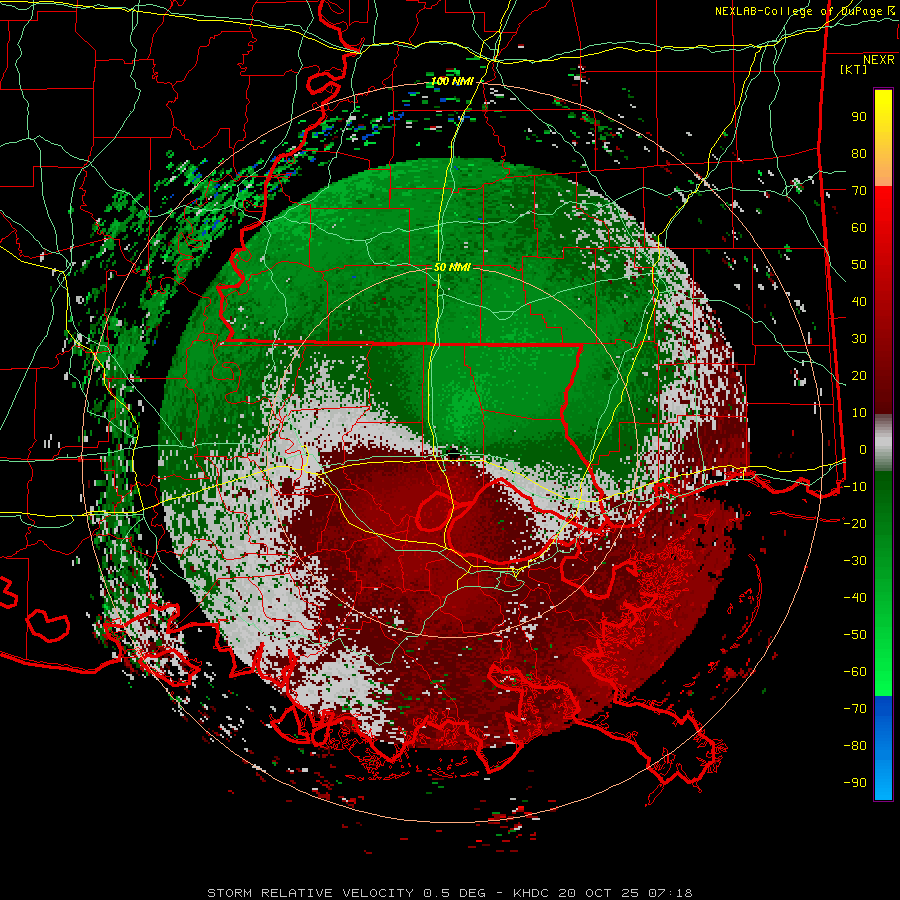Click the 80 value on the velocity scale

pos(859,154)
